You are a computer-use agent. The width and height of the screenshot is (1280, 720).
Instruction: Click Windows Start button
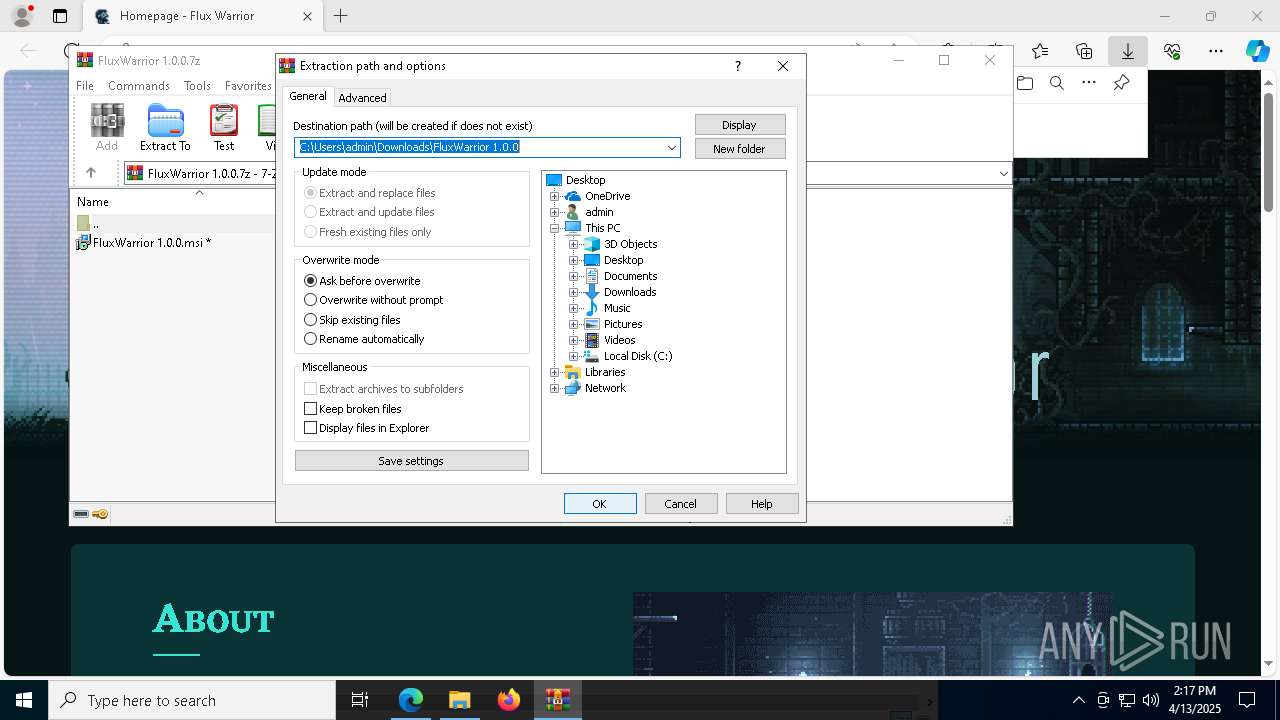pyautogui.click(x=24, y=700)
